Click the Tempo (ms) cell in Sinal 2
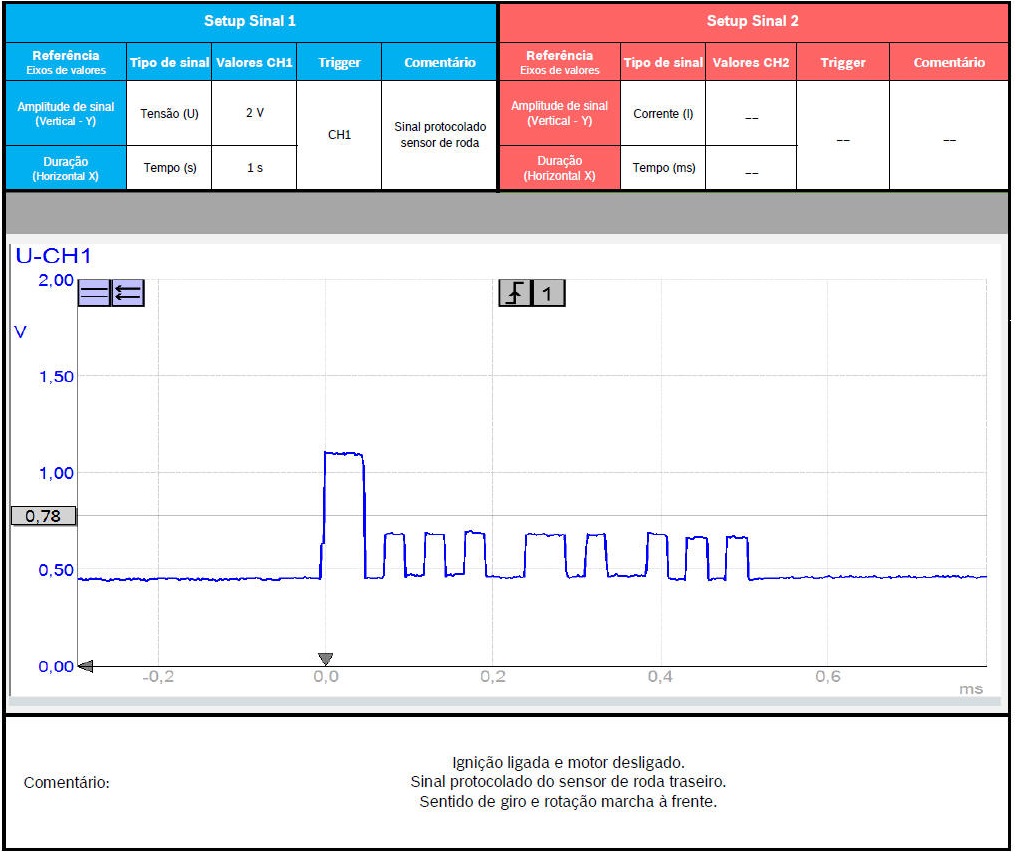This screenshot has width=1016, height=856. click(x=663, y=168)
